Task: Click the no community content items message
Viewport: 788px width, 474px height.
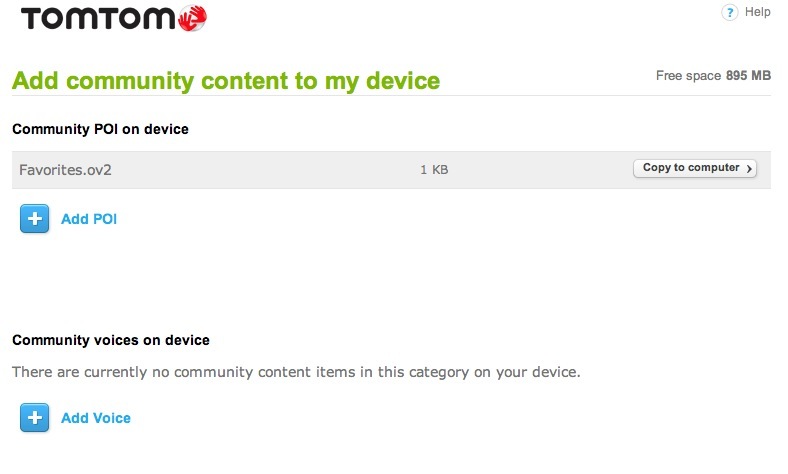Action: (x=296, y=372)
